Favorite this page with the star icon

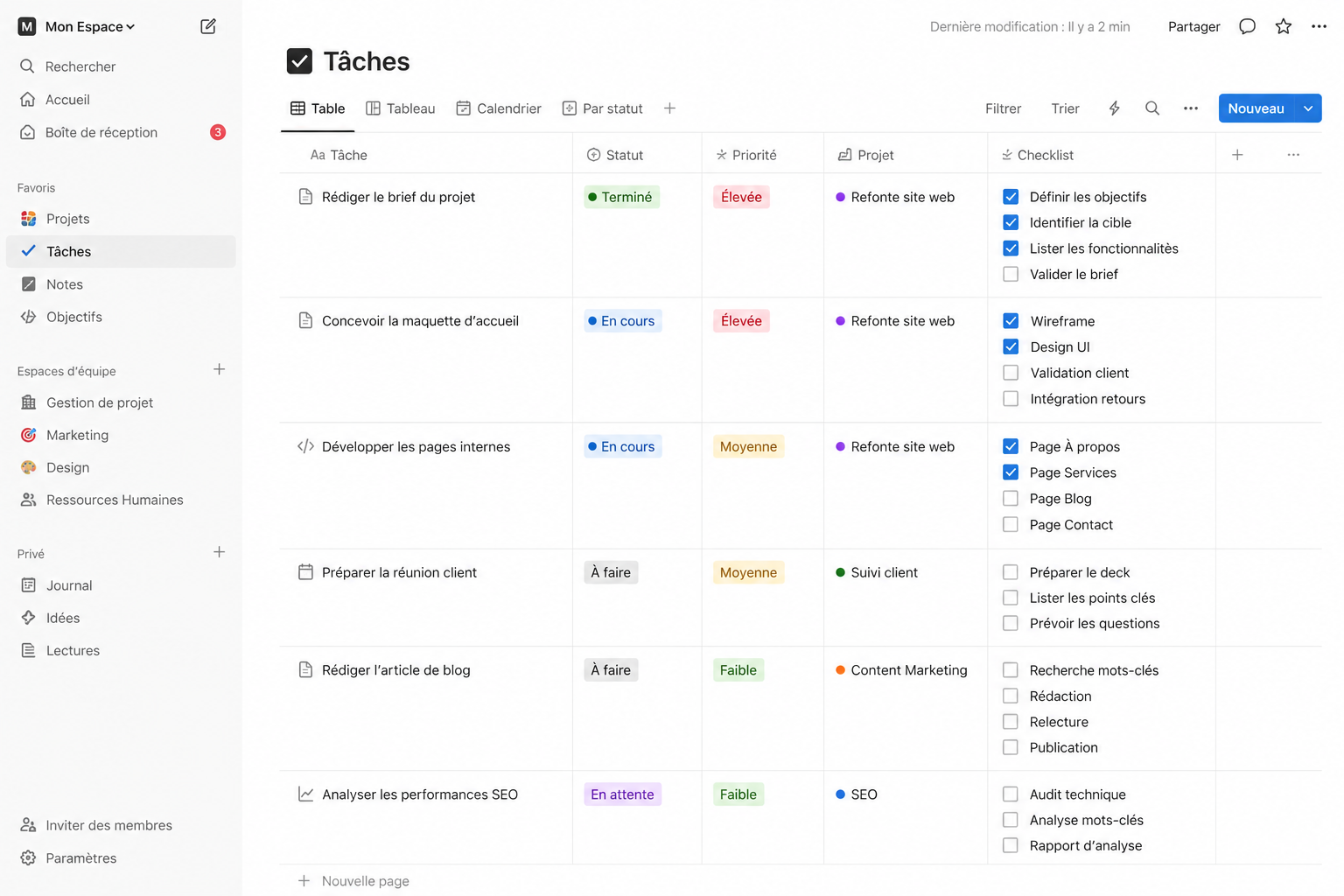pyautogui.click(x=1283, y=26)
